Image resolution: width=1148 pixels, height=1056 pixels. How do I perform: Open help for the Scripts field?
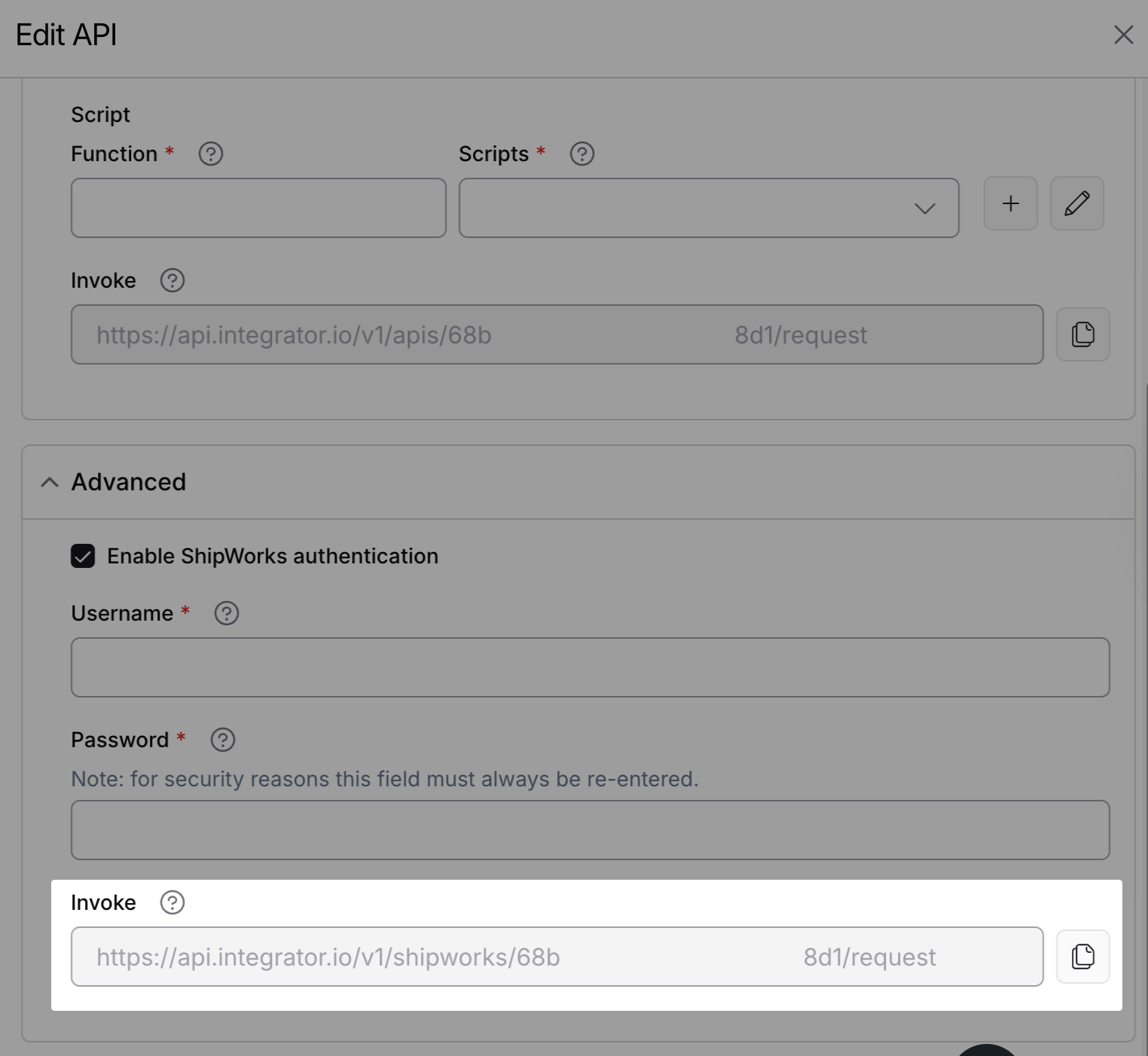[x=582, y=154]
